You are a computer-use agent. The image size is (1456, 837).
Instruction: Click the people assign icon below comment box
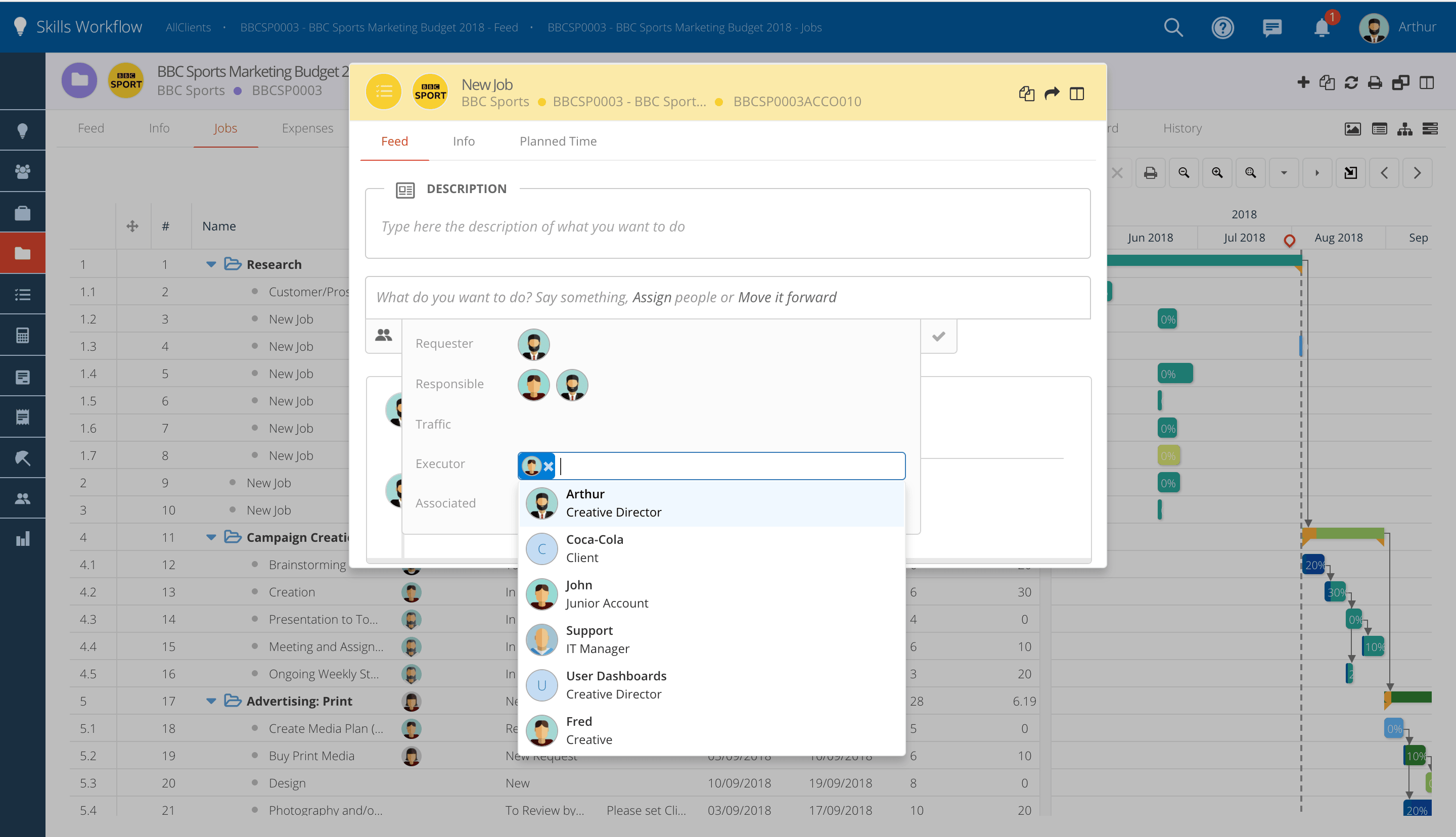[383, 335]
